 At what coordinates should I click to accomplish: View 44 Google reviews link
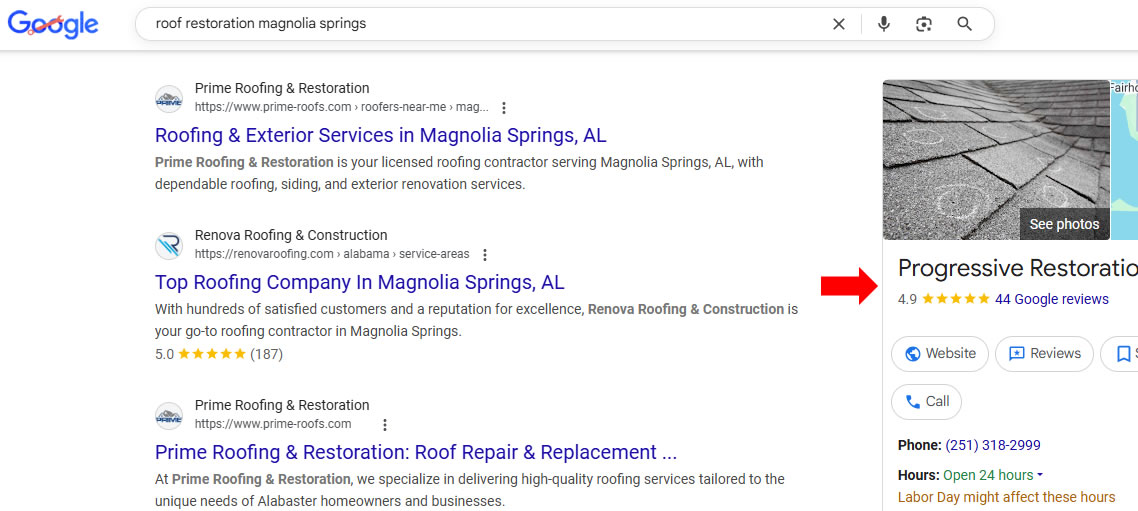coord(1051,299)
